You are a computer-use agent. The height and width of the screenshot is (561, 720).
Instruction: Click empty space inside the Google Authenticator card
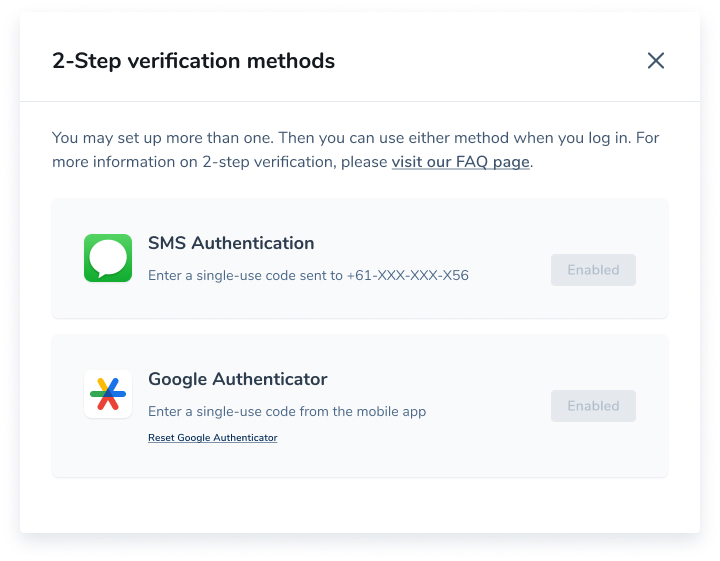point(459,452)
